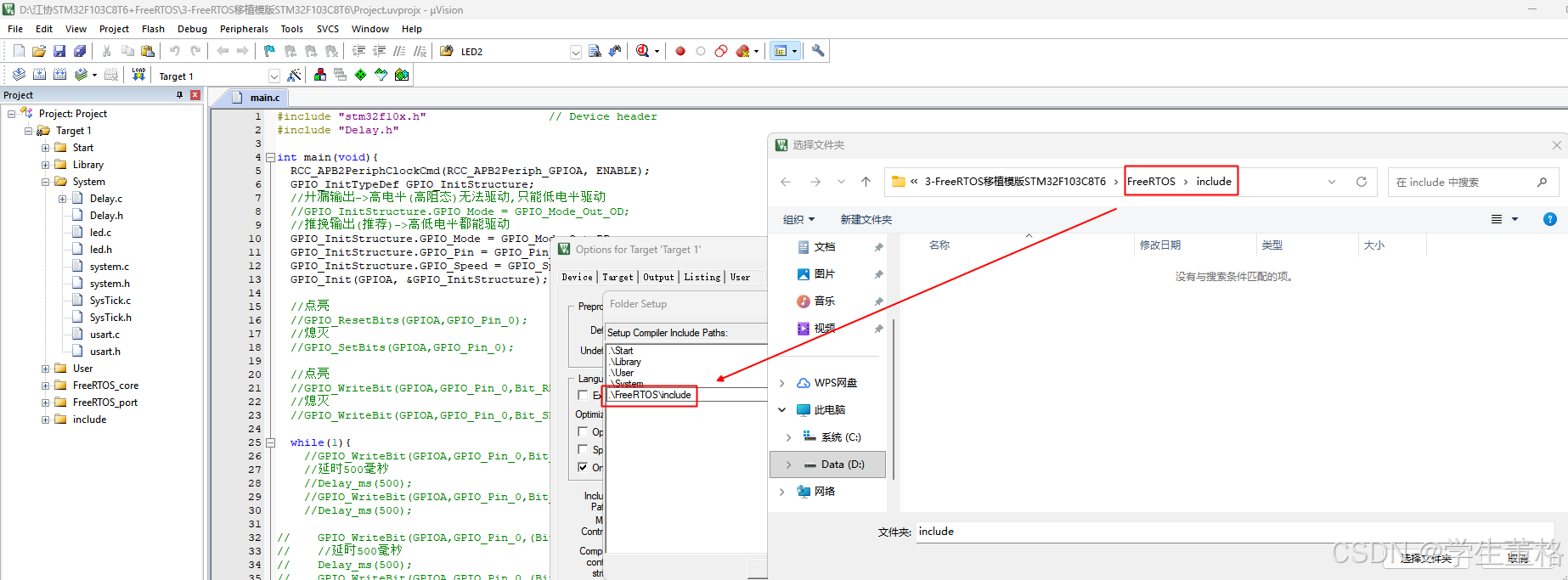Switch to the Output tab in Options

pyautogui.click(x=658, y=277)
